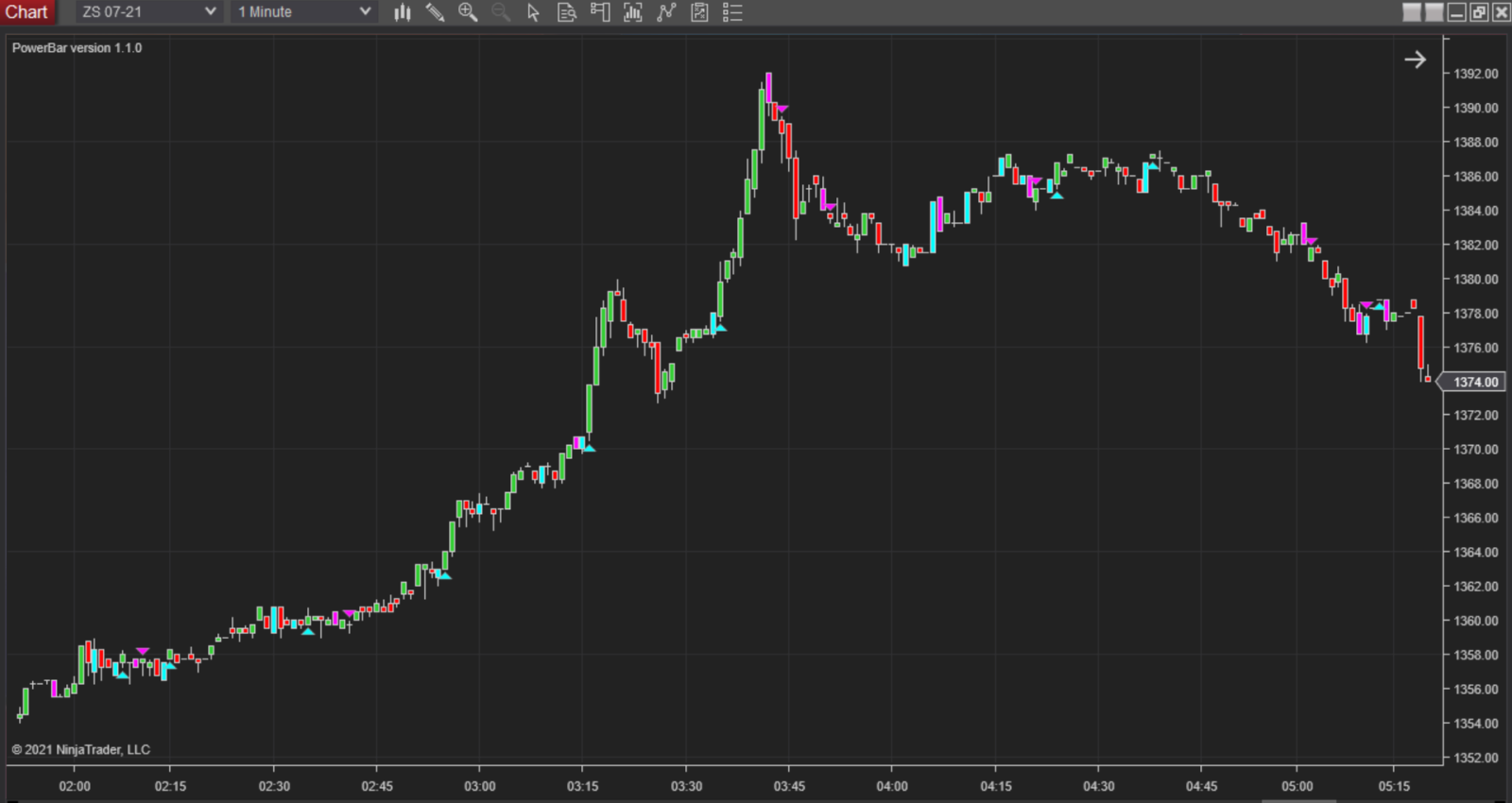Click the interval link button in title bar
1512x803 pixels.
click(x=1435, y=12)
